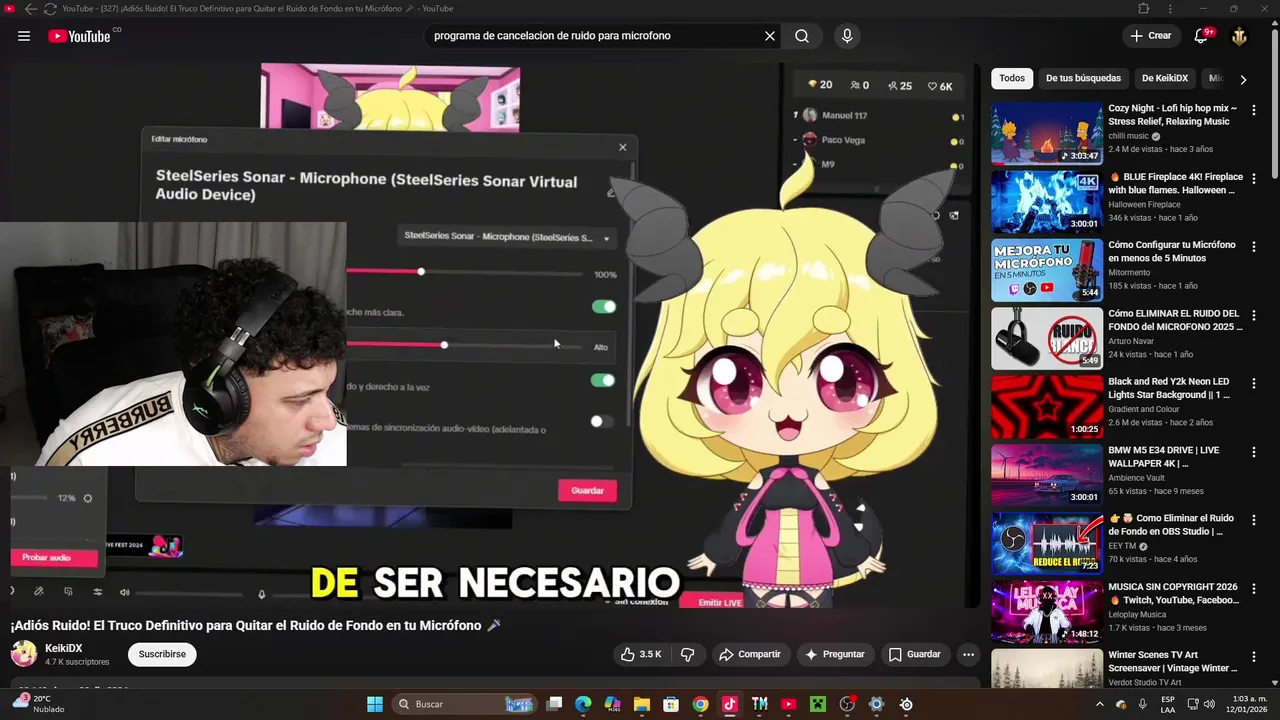The width and height of the screenshot is (1280, 720).
Task: Select De KeikiDX filter chip
Action: click(x=1165, y=78)
